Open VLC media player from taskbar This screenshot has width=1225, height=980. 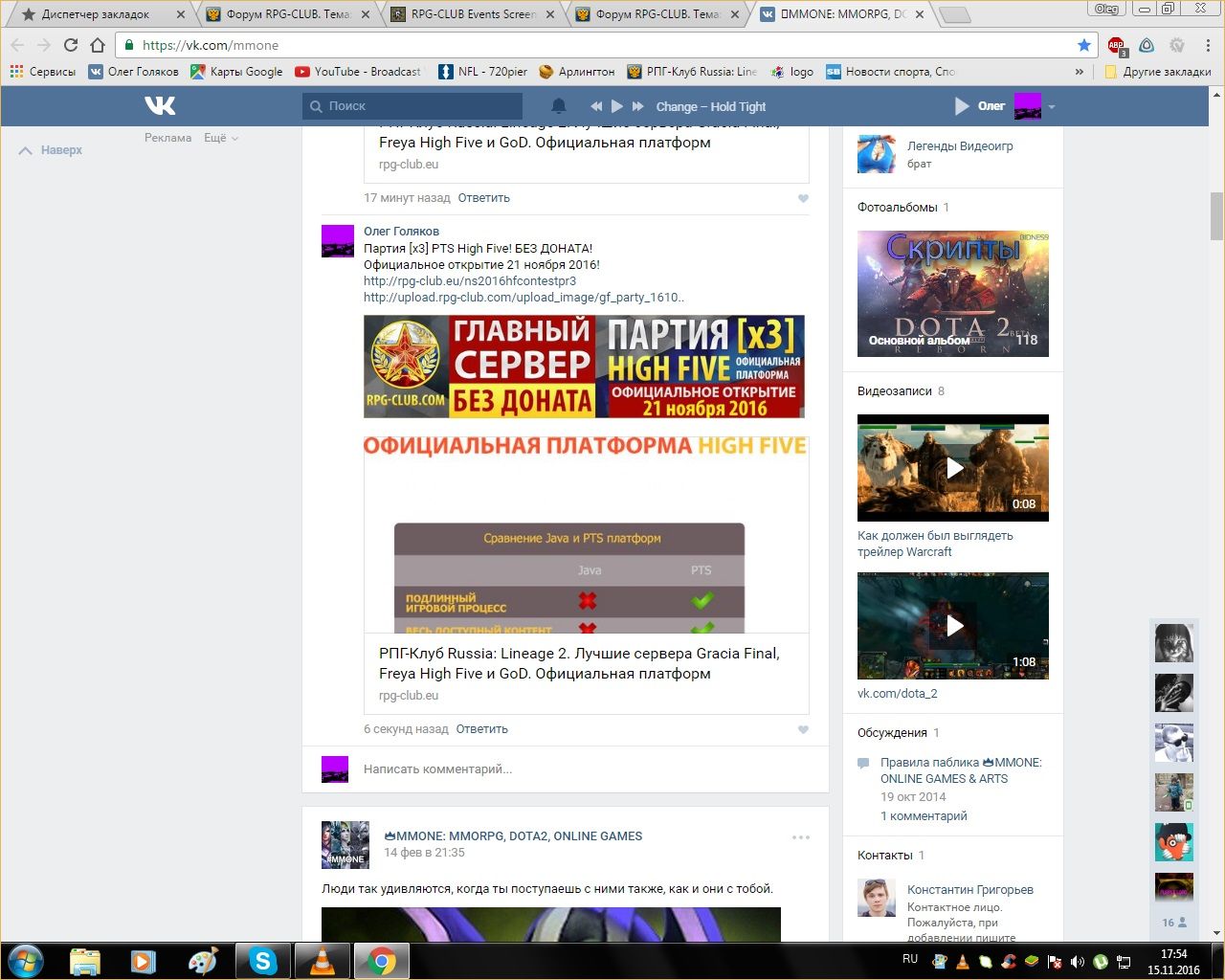point(323,961)
